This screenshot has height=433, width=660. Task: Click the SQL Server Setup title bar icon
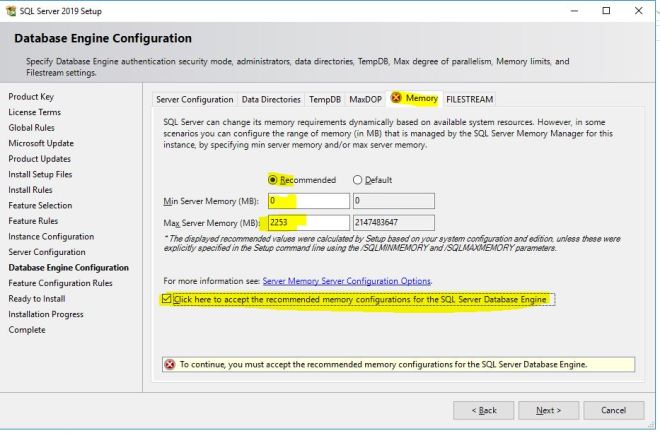pyautogui.click(x=10, y=10)
